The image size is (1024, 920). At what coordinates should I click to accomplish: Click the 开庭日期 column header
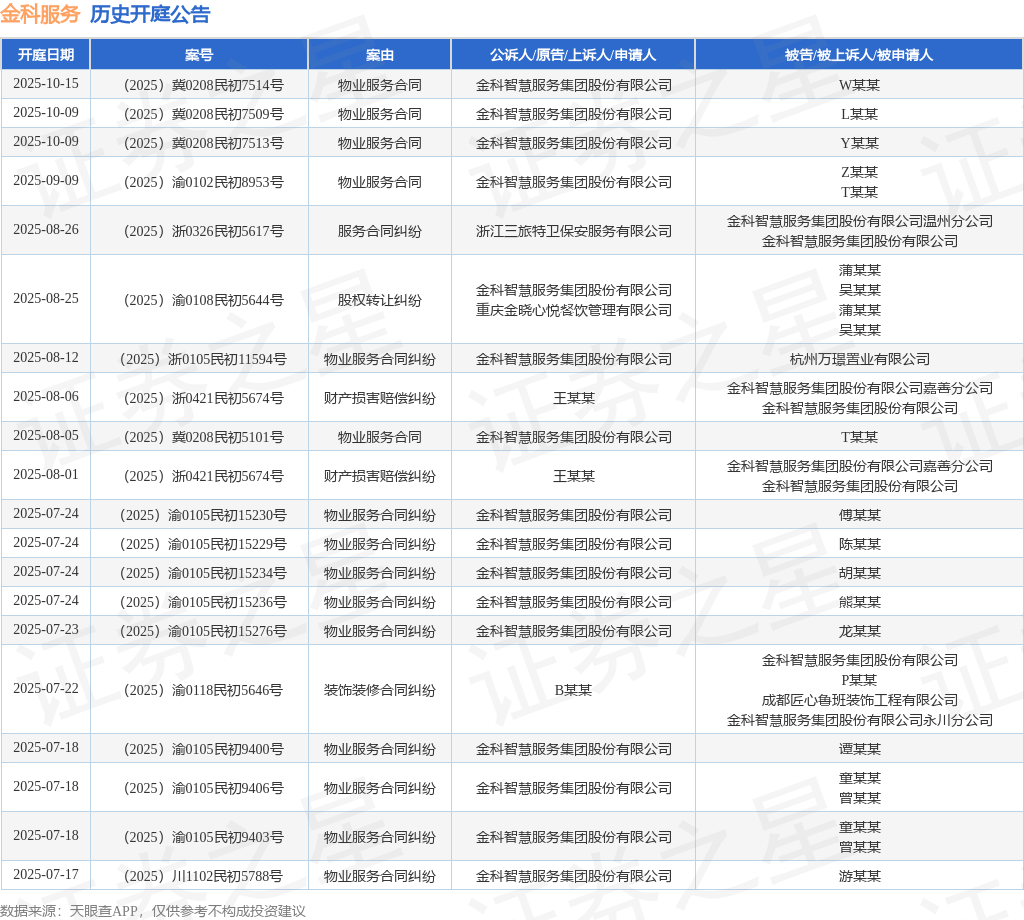tap(46, 55)
